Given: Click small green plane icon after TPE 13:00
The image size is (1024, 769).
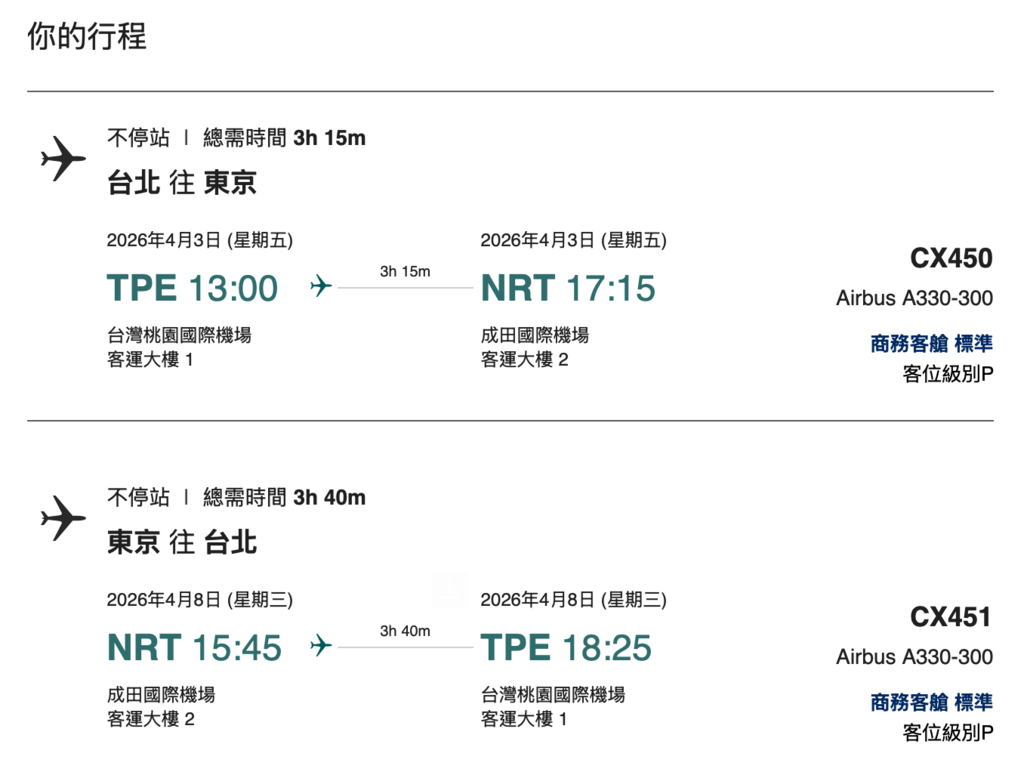Looking at the screenshot, I should pyautogui.click(x=321, y=288).
